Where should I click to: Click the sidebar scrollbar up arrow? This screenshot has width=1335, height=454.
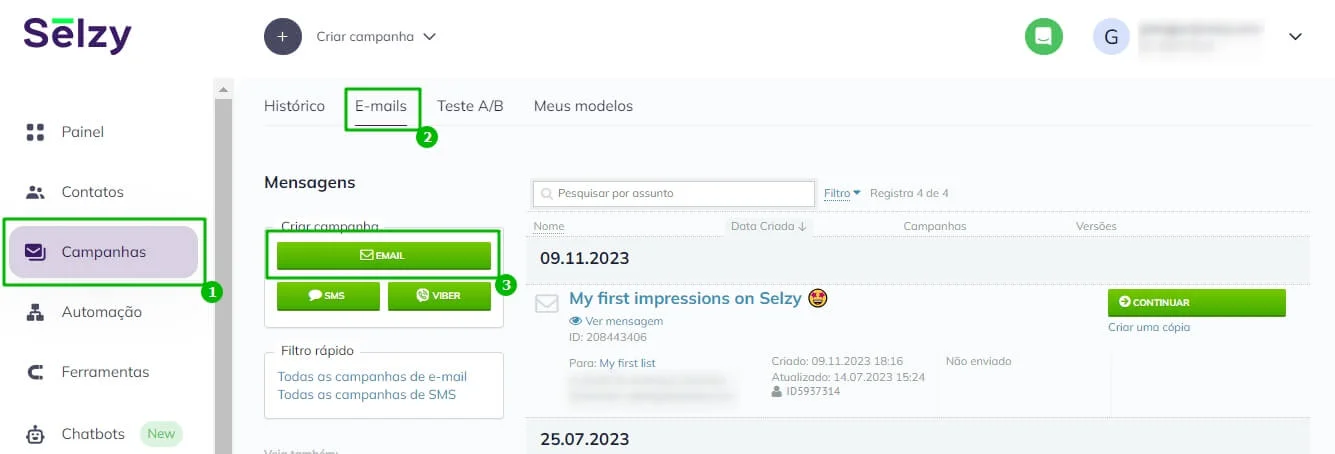(x=223, y=89)
